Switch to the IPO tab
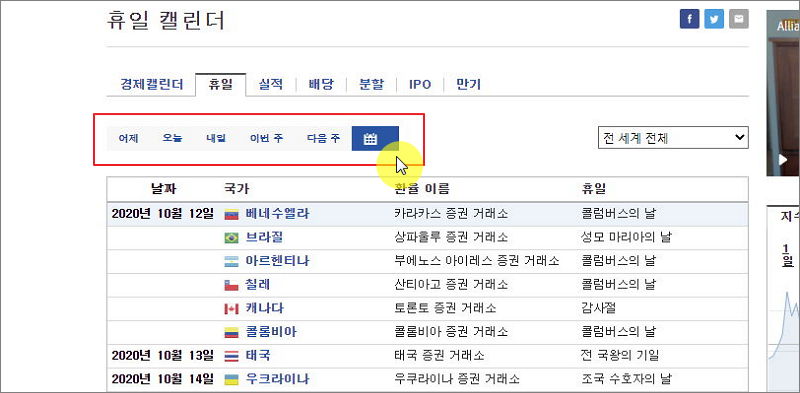 [420, 84]
